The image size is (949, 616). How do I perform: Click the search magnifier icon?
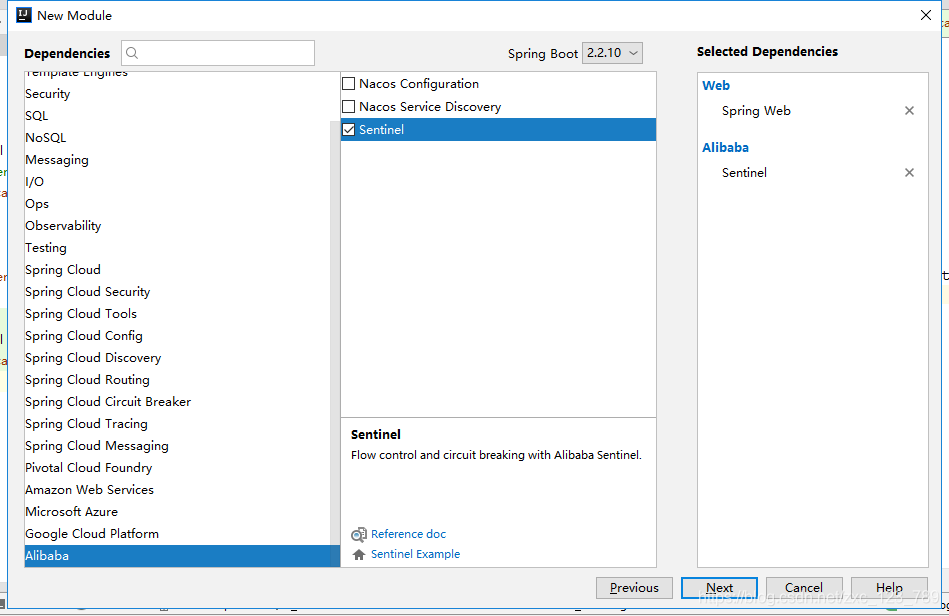pos(132,53)
